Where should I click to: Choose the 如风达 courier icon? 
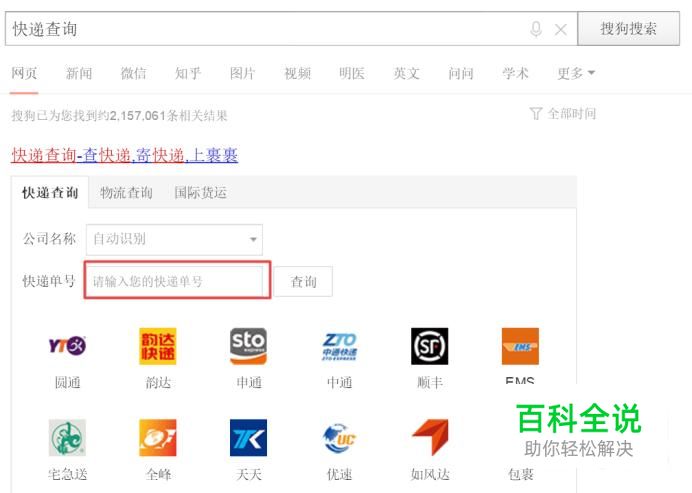point(430,437)
